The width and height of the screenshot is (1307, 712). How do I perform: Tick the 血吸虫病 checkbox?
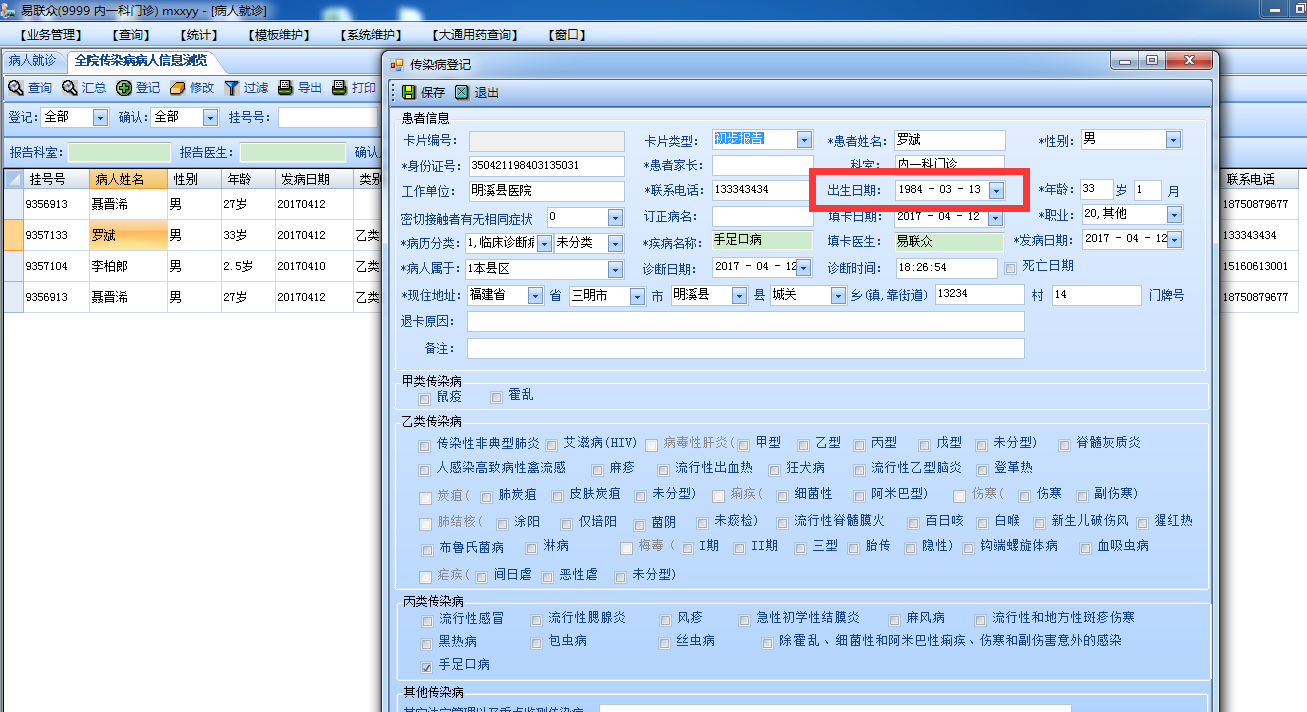pos(1086,548)
